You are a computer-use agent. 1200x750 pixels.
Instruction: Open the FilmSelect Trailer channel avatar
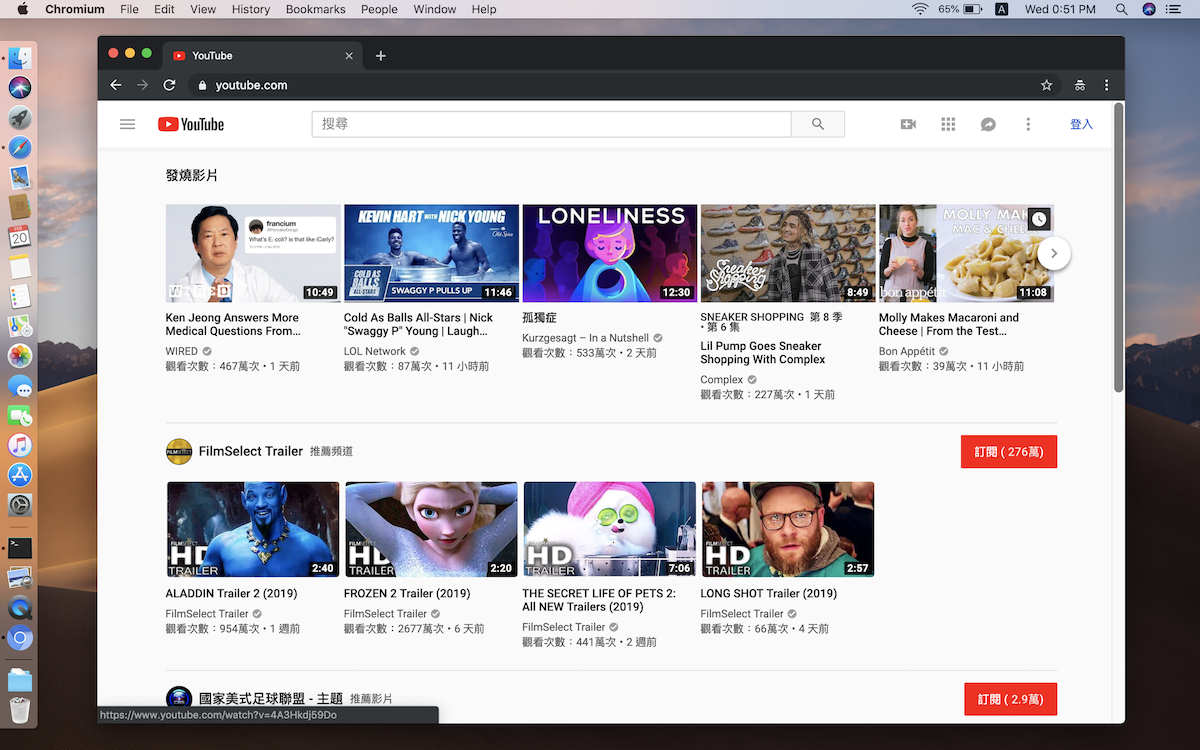(178, 451)
